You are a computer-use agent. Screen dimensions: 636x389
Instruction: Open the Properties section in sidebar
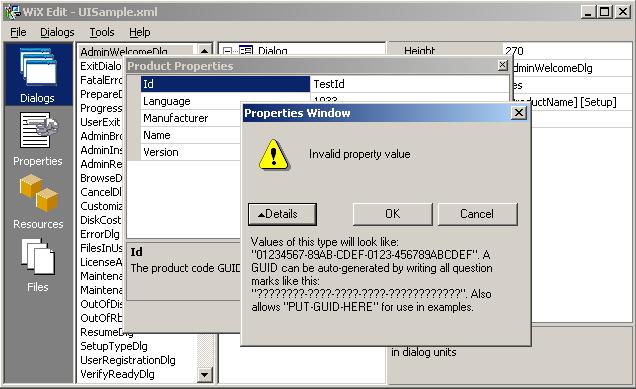click(x=38, y=139)
